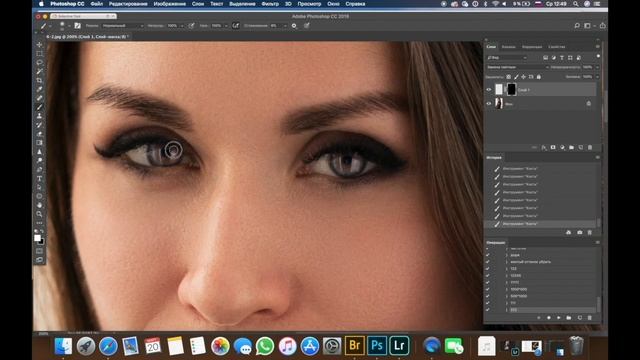Play the selected action in Actions panel
Image resolution: width=640 pixels, height=360 pixels.
click(x=559, y=318)
